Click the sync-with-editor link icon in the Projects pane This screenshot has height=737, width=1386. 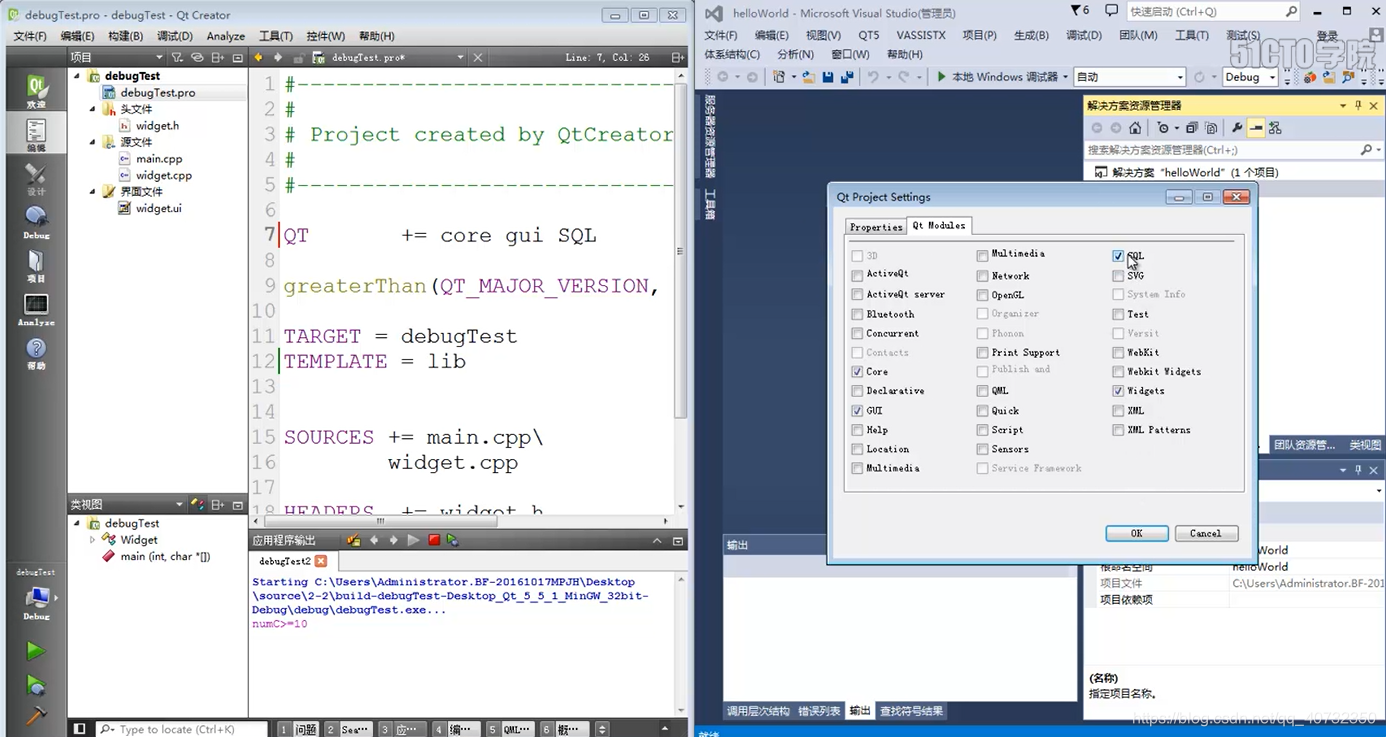pyautogui.click(x=197, y=58)
